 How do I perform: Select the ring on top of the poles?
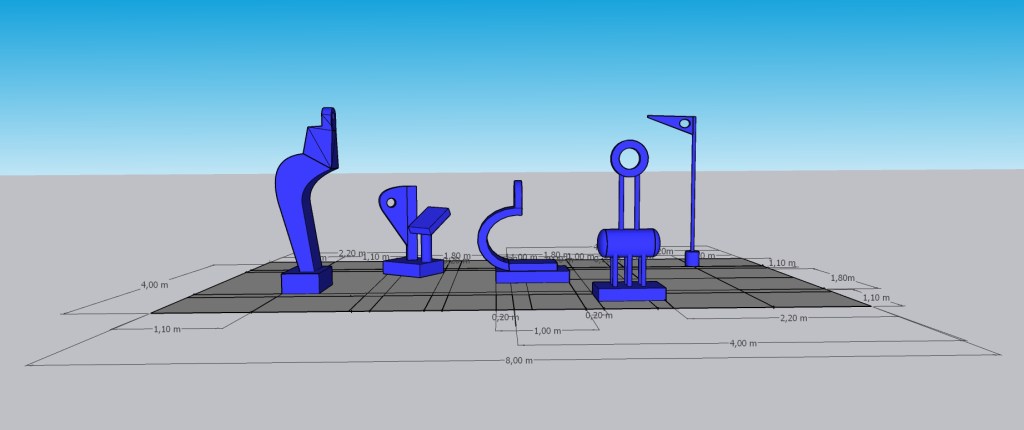click(x=630, y=158)
